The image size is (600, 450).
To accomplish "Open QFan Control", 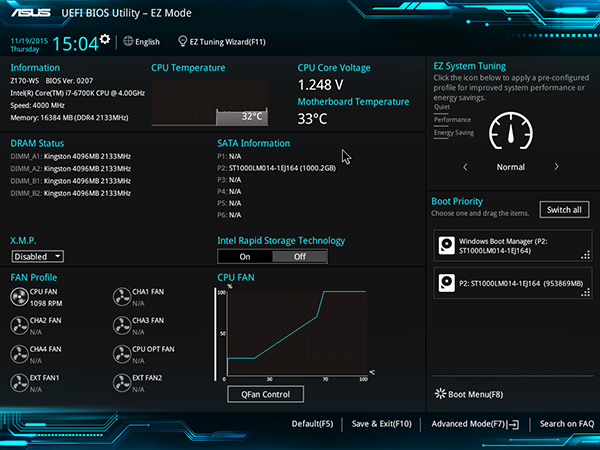I will coord(266,394).
